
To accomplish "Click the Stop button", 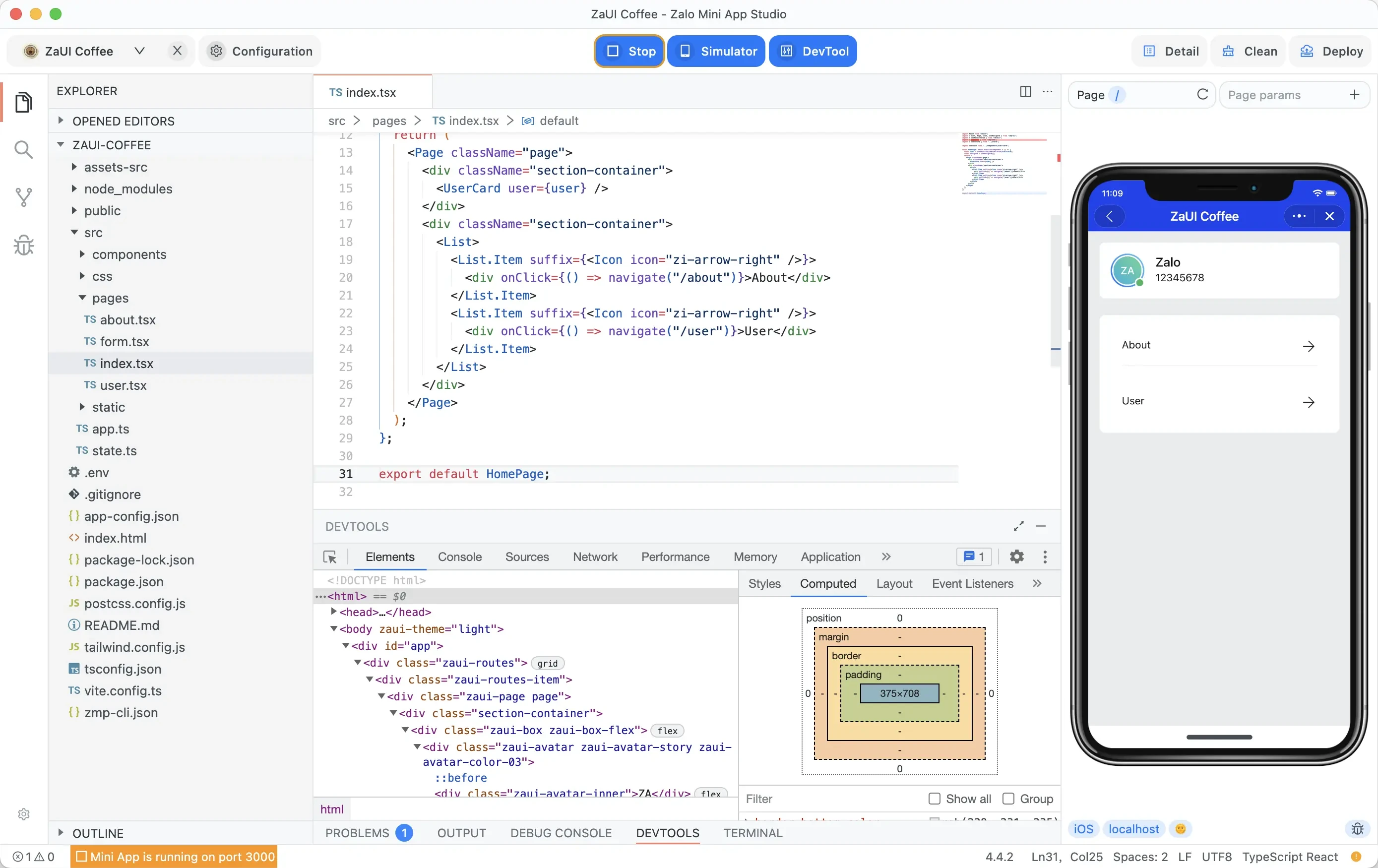I will point(629,51).
